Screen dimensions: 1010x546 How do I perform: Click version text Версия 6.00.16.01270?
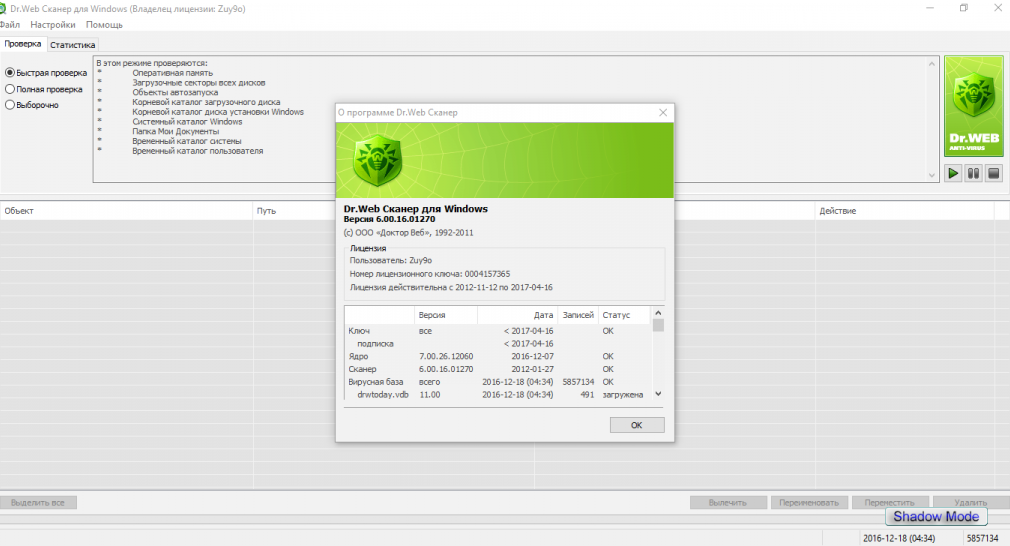click(389, 219)
